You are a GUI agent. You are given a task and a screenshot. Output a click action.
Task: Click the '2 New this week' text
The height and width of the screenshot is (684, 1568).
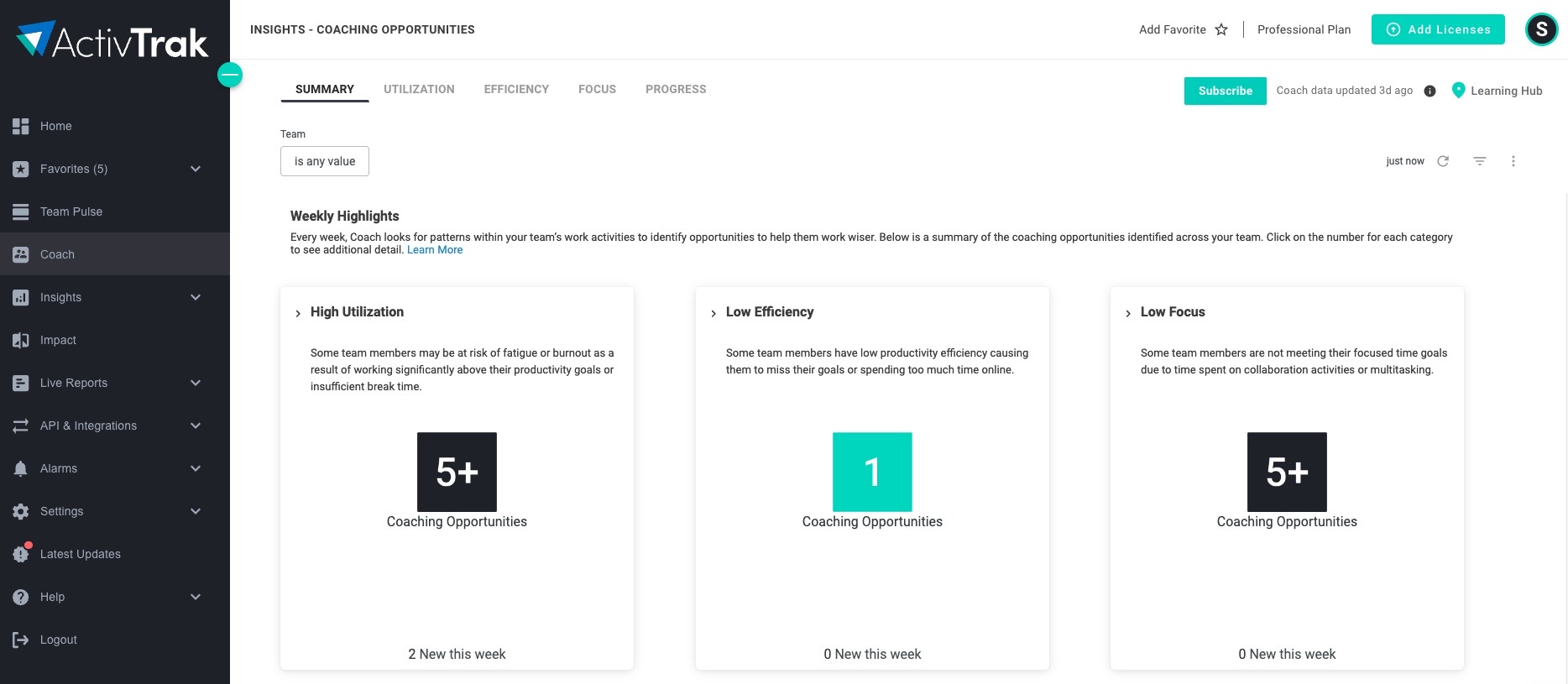[x=457, y=654]
